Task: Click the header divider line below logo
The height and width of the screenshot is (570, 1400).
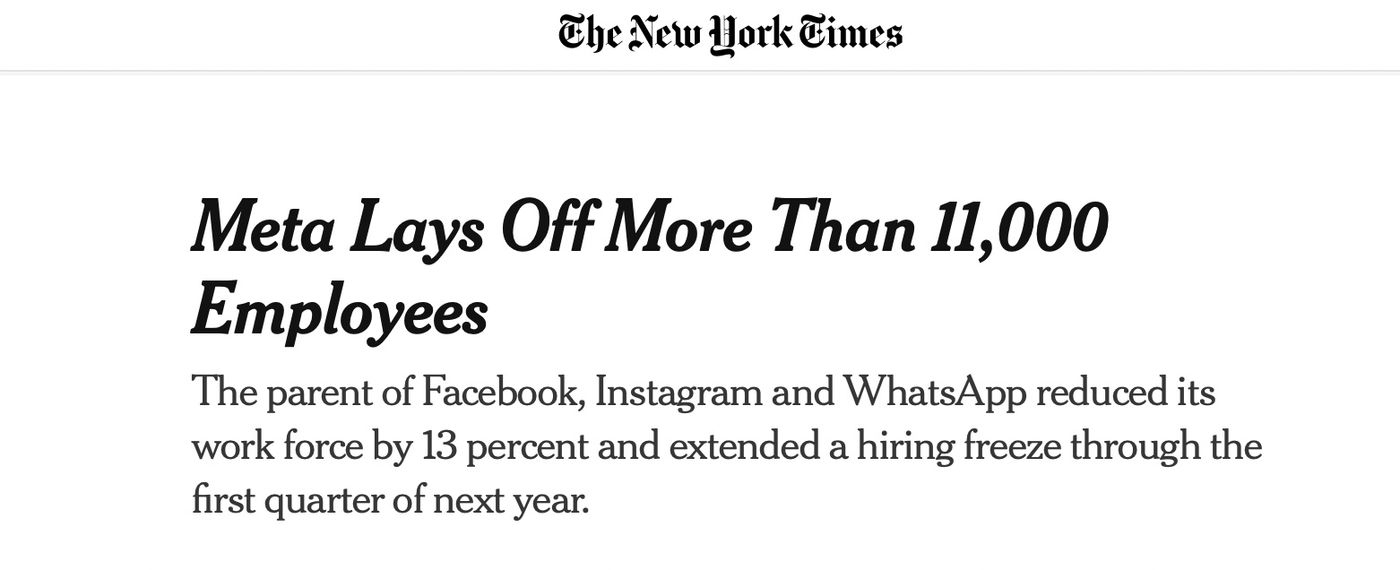Action: (x=700, y=70)
